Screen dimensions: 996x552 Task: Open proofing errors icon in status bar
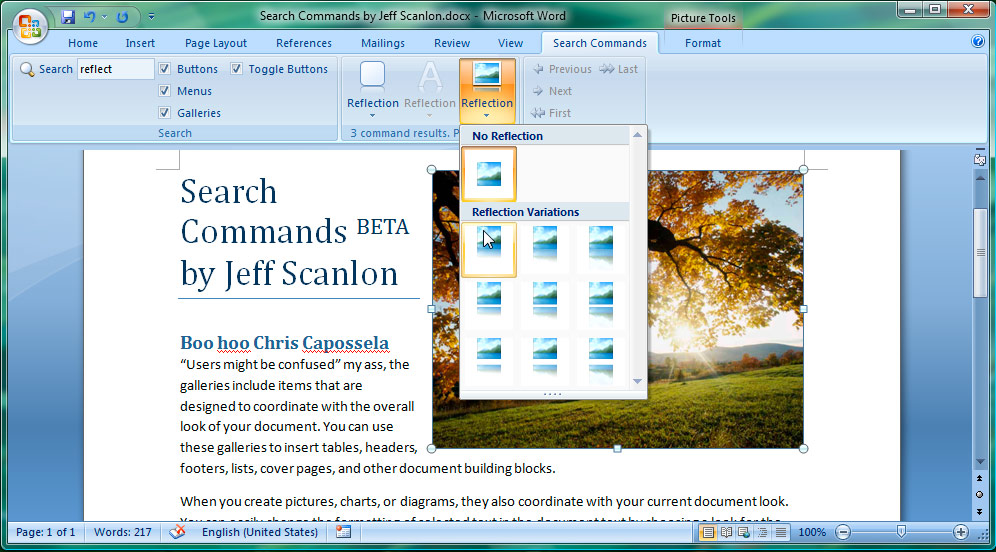[x=177, y=532]
